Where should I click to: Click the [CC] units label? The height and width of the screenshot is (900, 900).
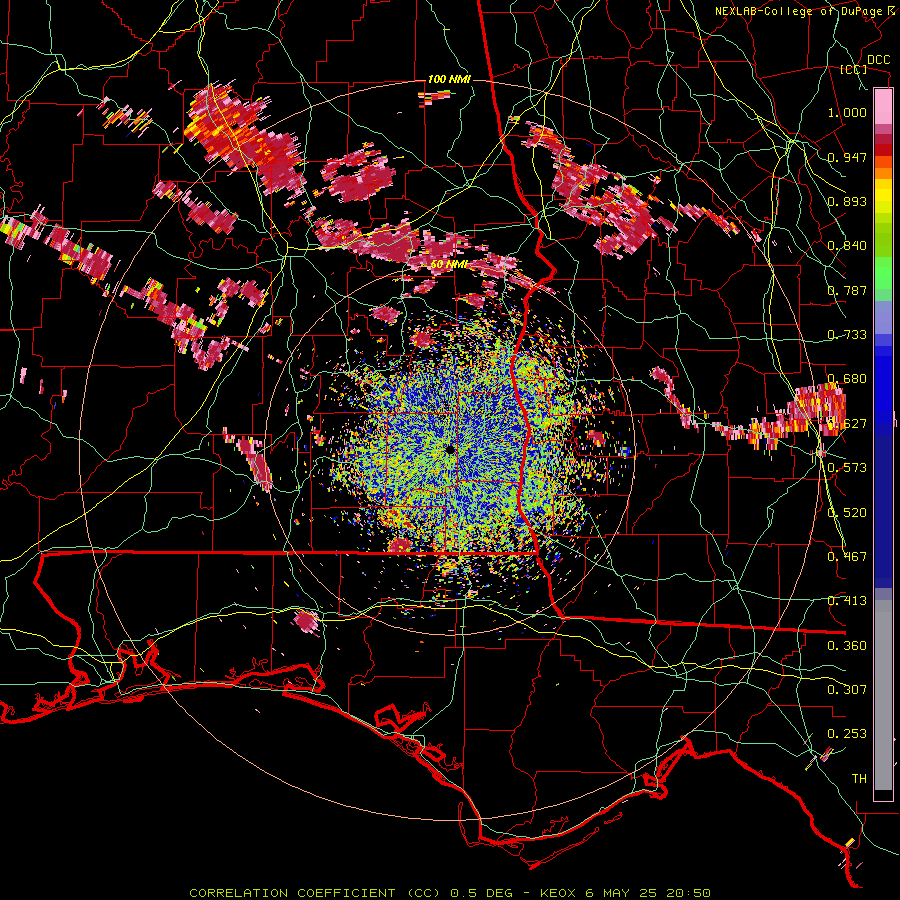[854, 69]
